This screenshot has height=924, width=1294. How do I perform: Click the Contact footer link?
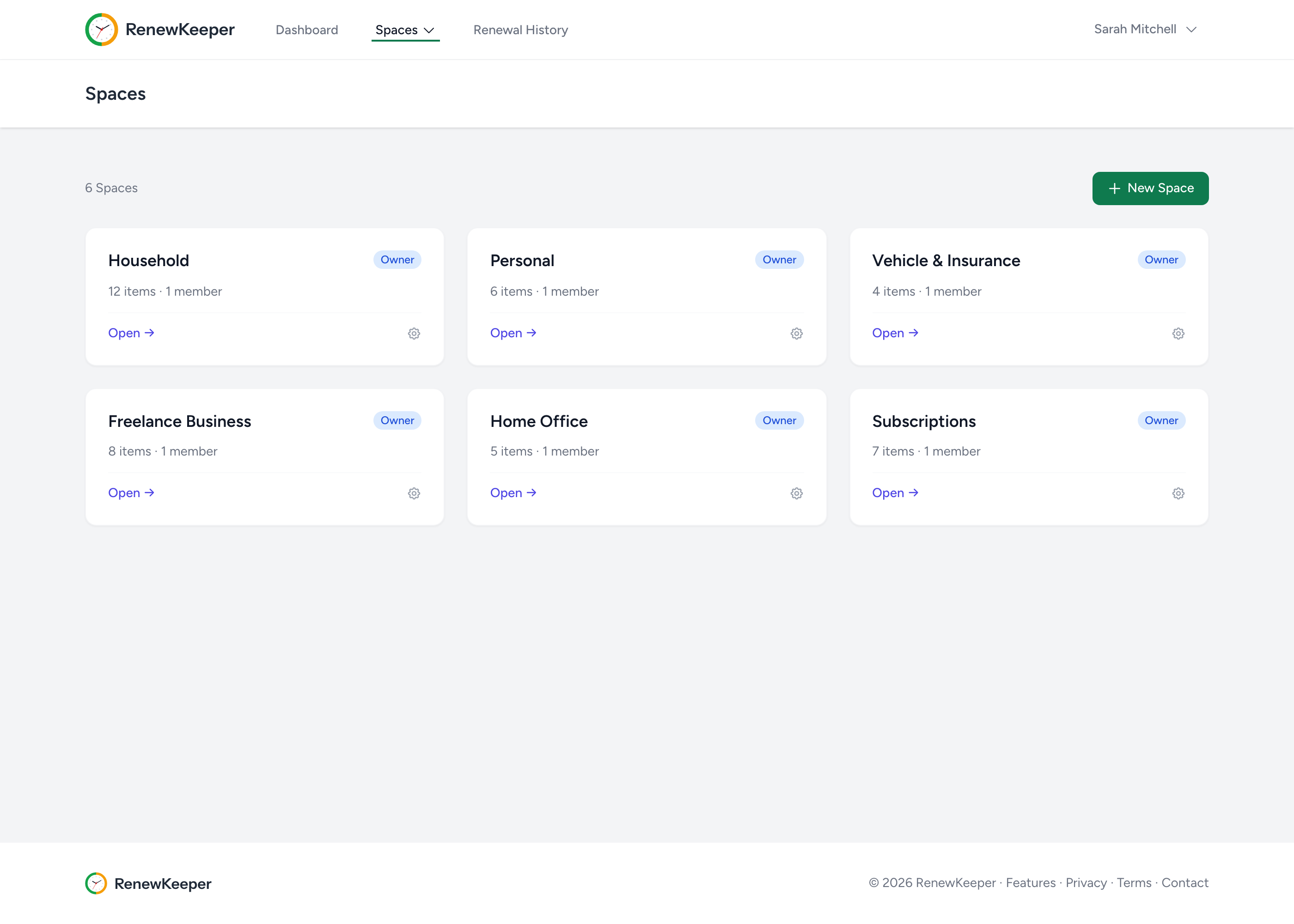[x=1185, y=882]
